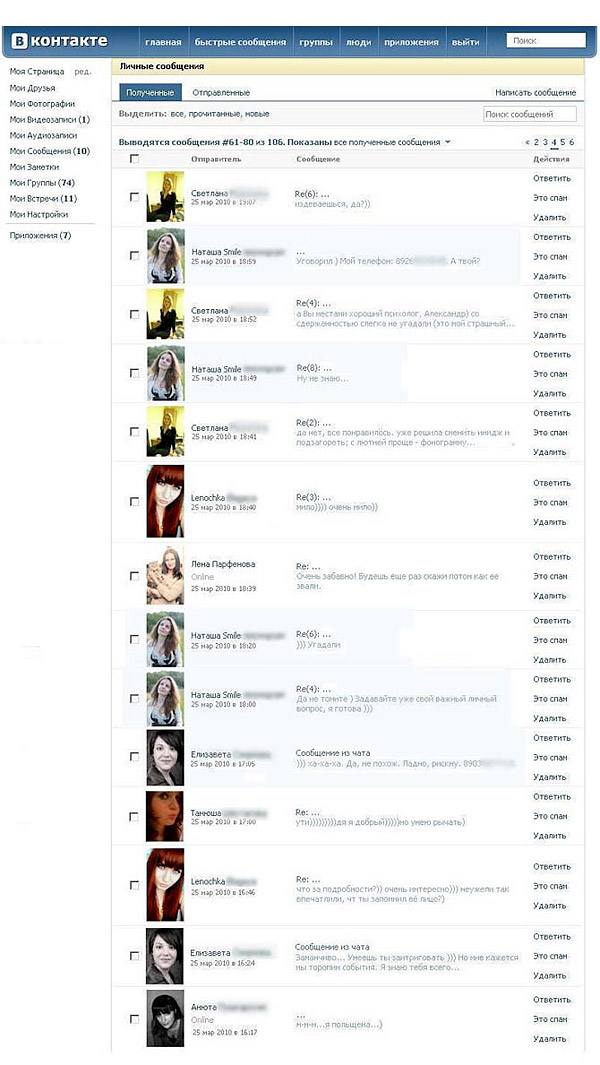This screenshot has width=600, height=1065.
Task: Click Удалить for Танюша's message
Action: point(550,836)
